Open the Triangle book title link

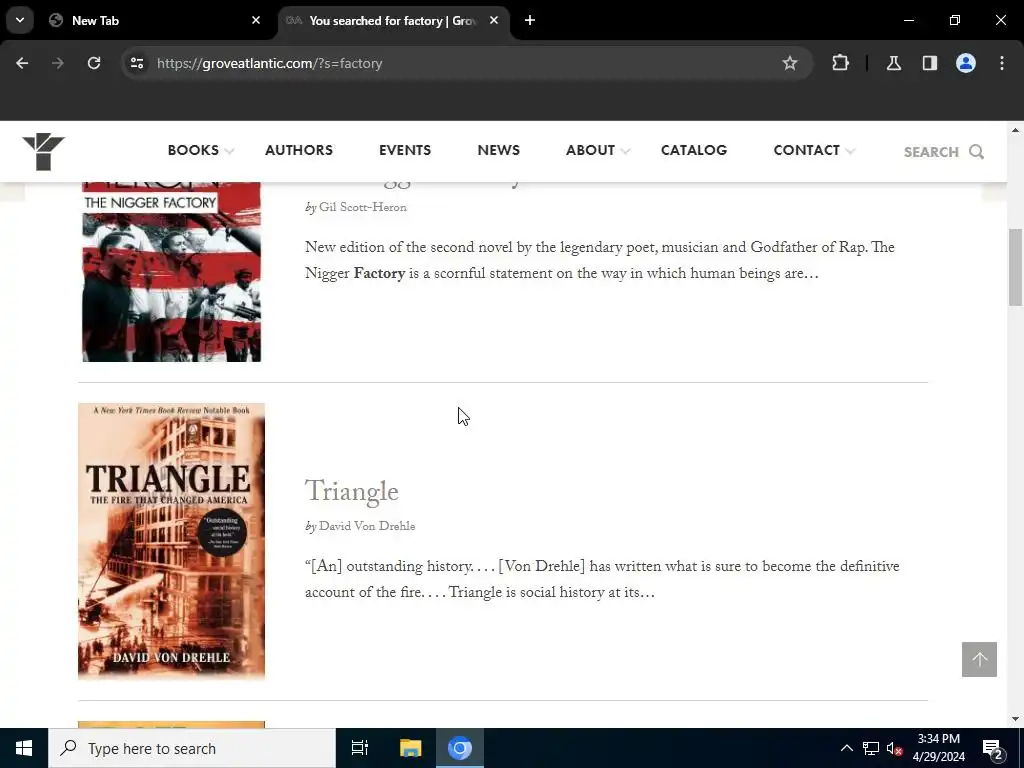[x=351, y=492]
